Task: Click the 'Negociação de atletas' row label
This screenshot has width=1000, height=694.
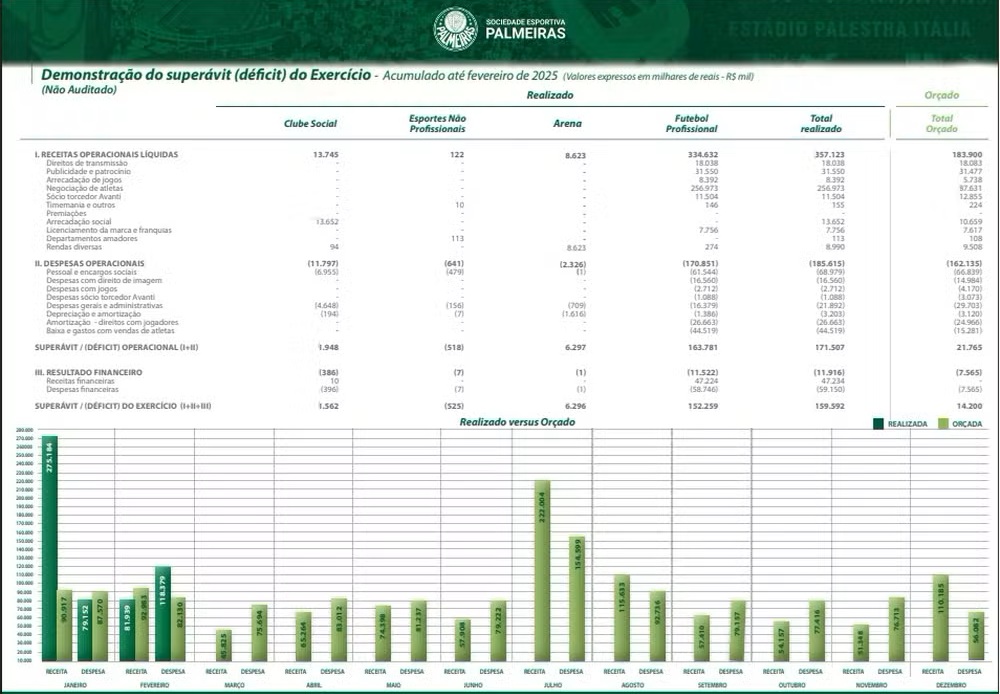Action: pos(85,188)
